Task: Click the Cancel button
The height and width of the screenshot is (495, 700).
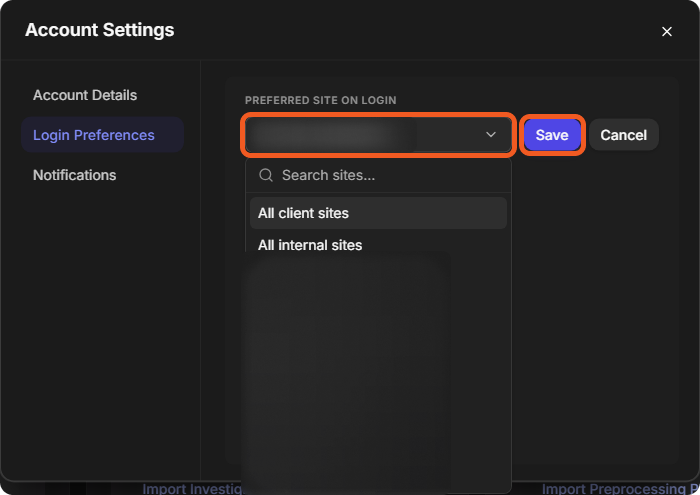Action: [x=624, y=135]
